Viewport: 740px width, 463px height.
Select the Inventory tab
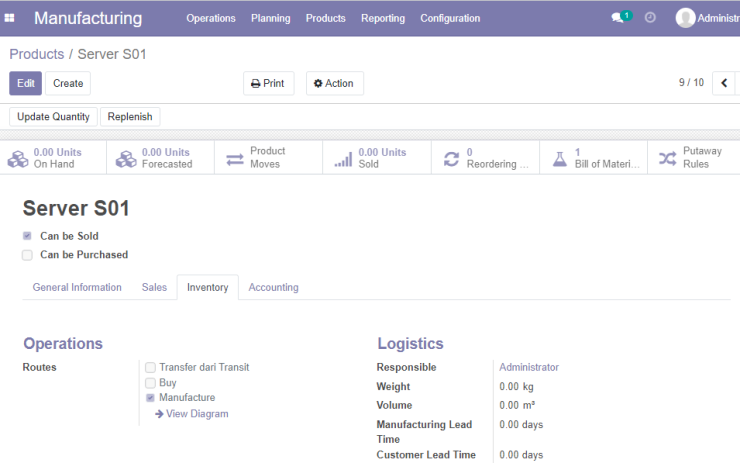coord(208,287)
